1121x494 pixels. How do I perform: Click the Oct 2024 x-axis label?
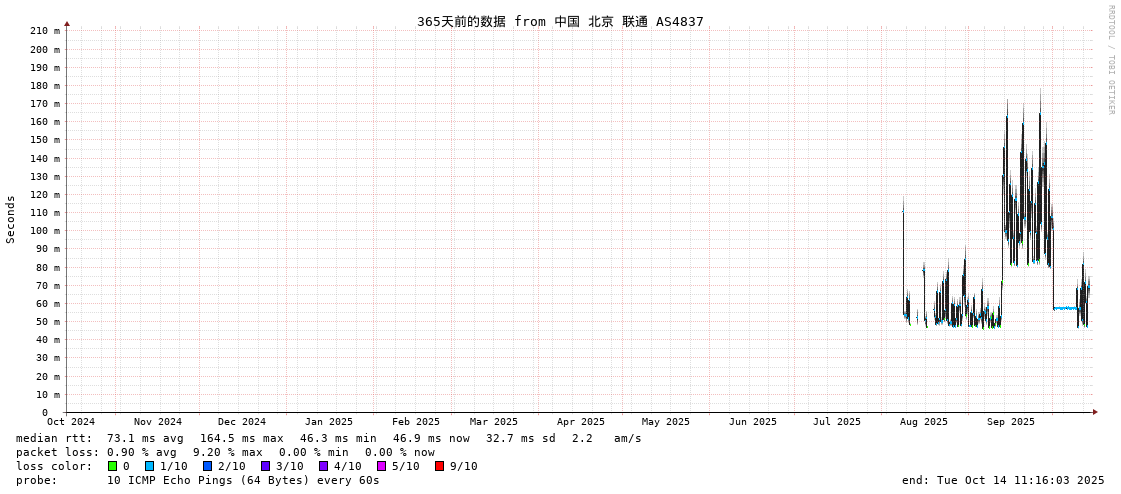coord(71,422)
